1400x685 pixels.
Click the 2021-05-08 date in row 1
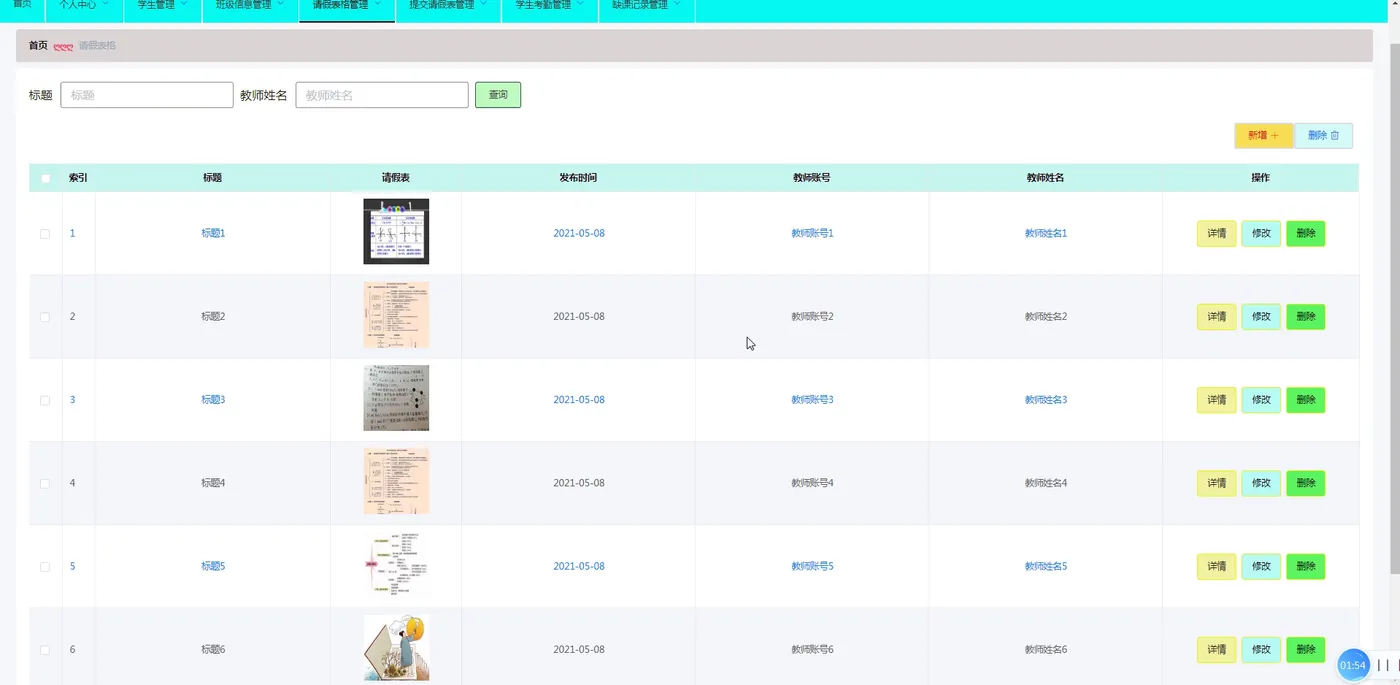579,234
